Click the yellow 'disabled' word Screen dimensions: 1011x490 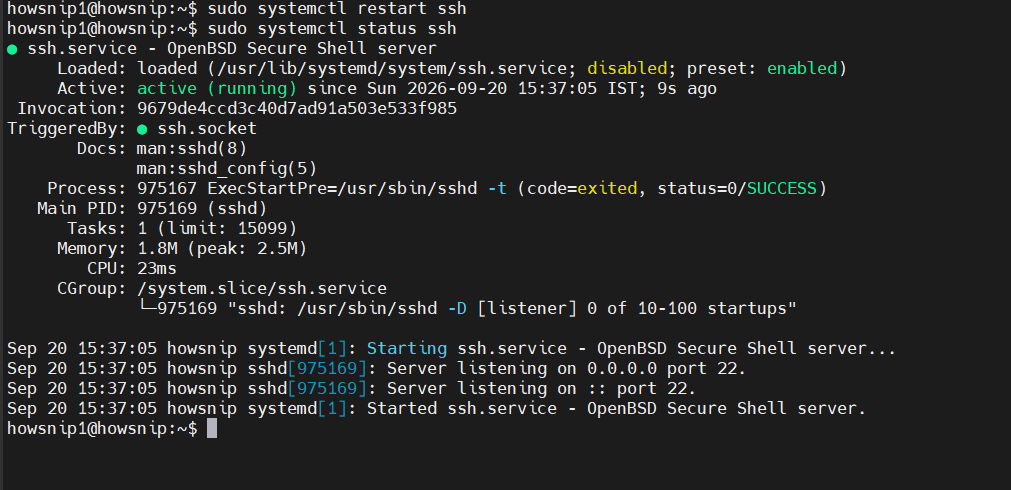click(x=627, y=69)
